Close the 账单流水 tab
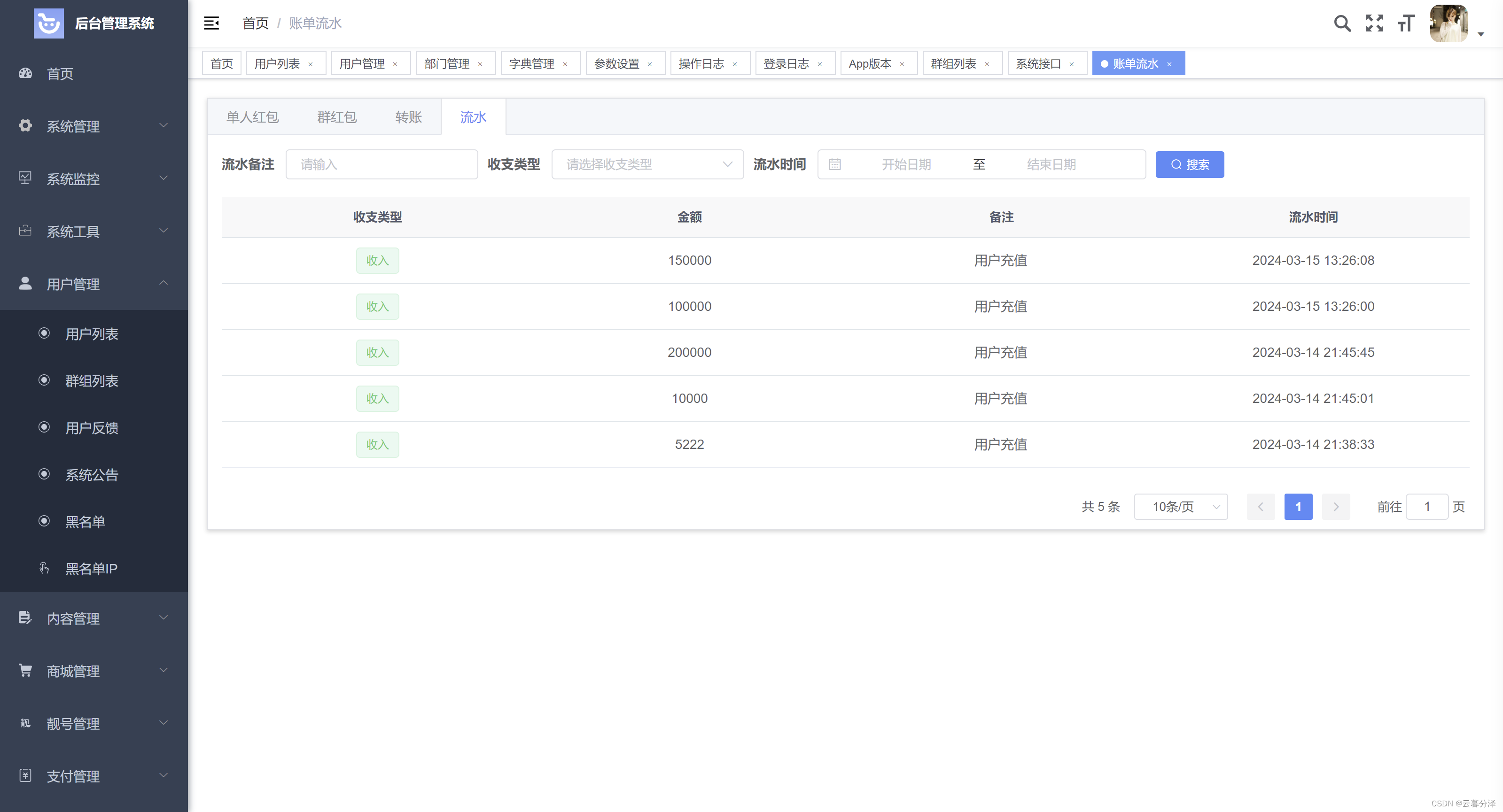The width and height of the screenshot is (1503, 812). (1169, 64)
